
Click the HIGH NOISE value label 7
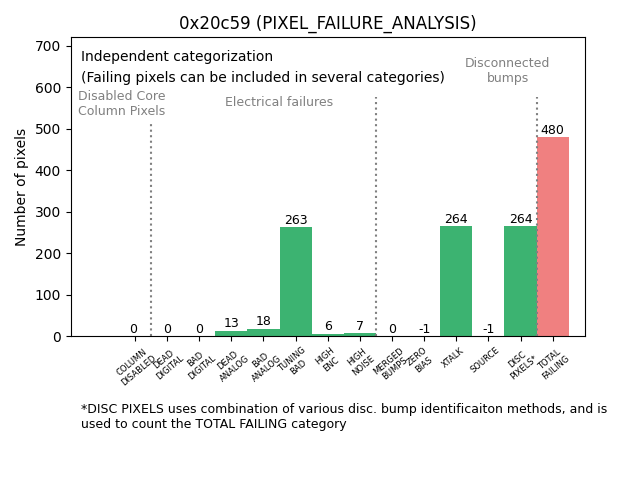coord(360,326)
